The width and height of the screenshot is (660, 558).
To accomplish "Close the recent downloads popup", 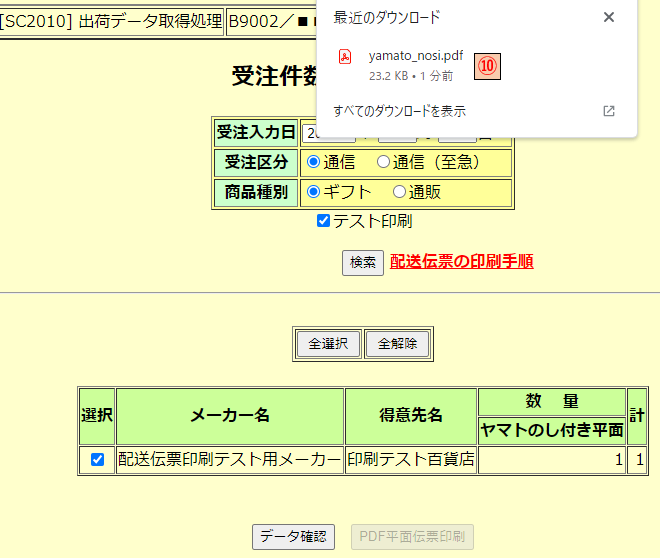I will tap(609, 17).
